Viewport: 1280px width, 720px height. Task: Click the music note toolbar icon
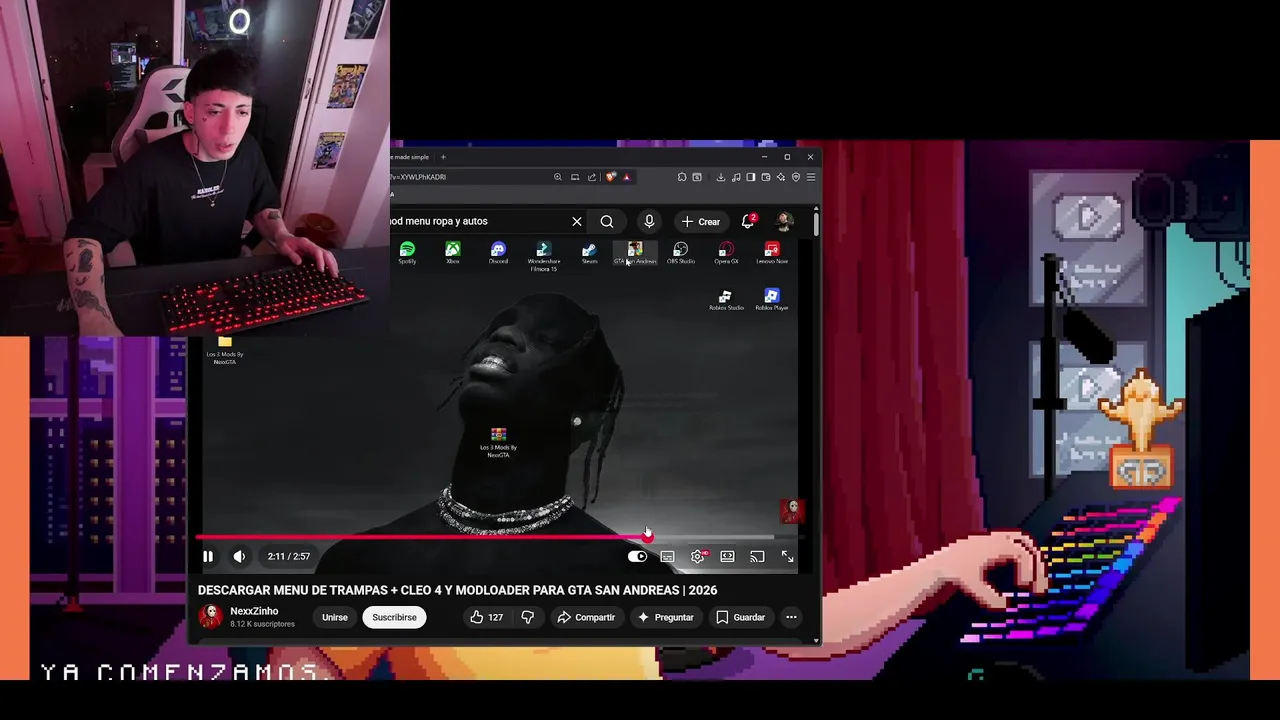[736, 177]
